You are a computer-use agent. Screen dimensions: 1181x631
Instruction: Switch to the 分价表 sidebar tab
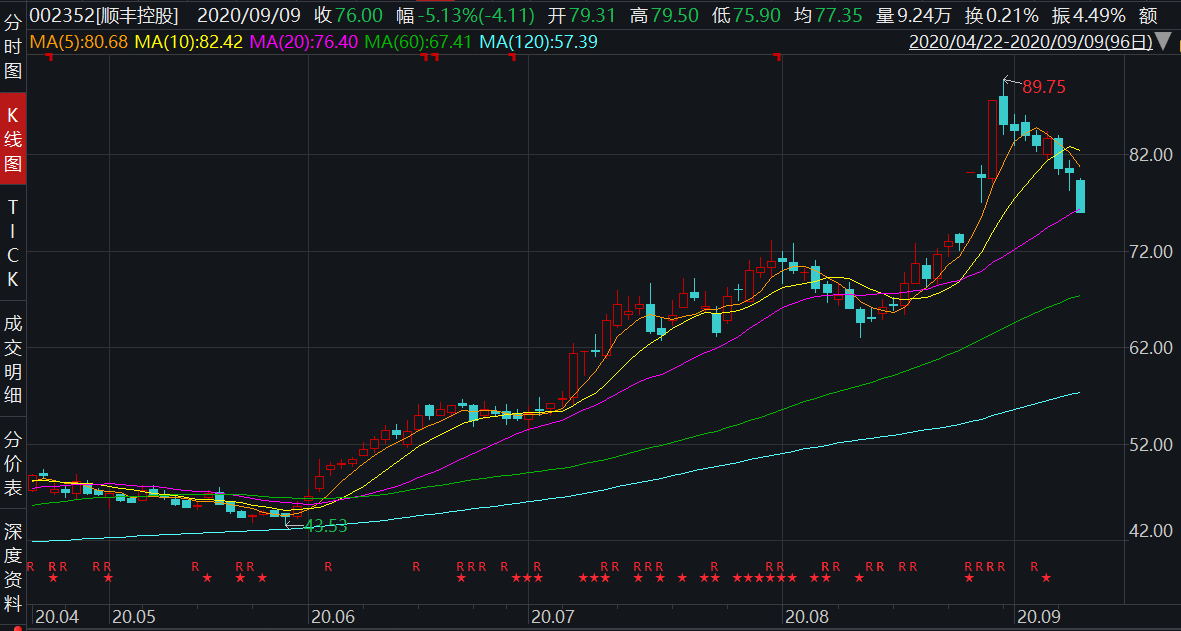click(x=13, y=463)
